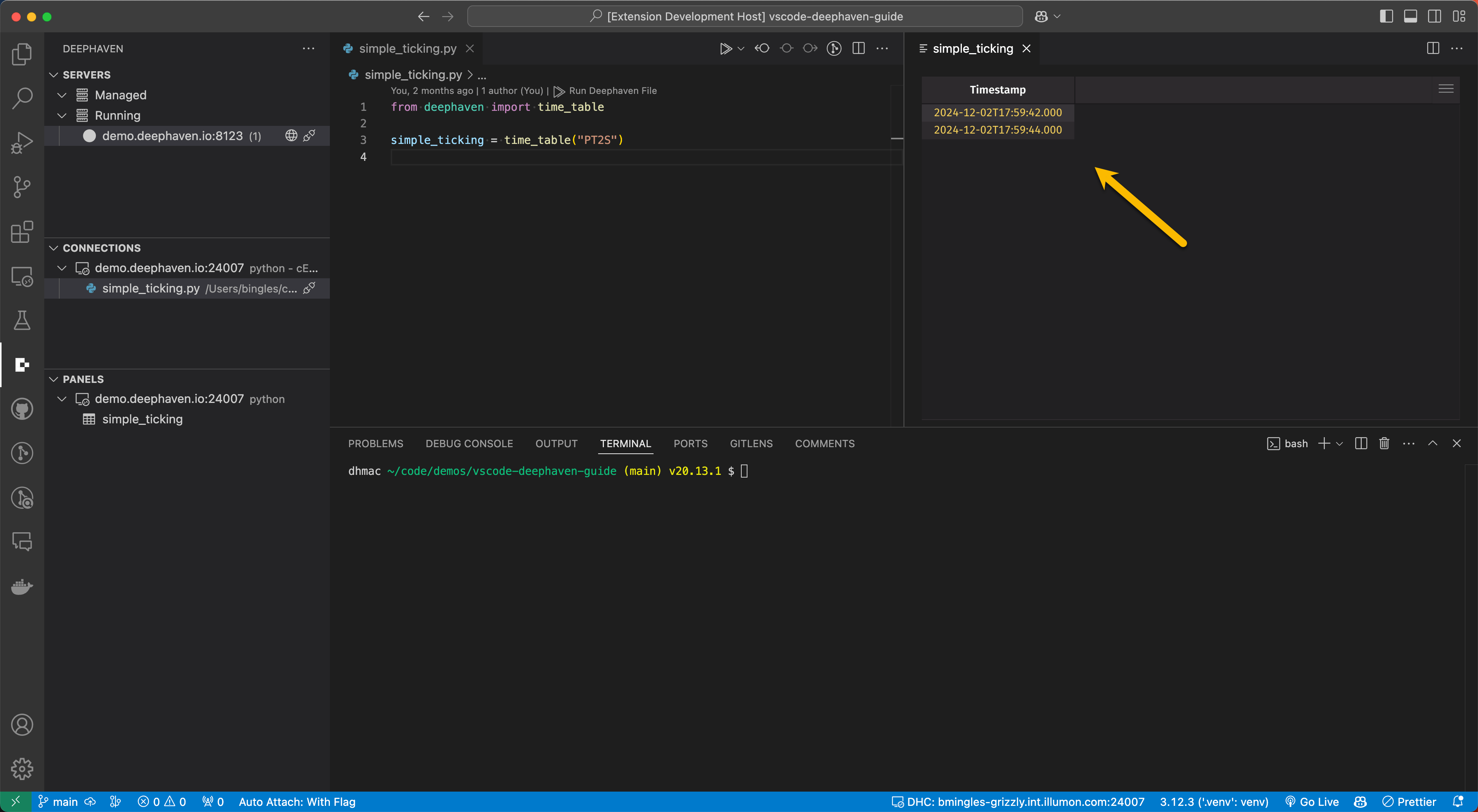1478x812 pixels.
Task: Open the run button dropdown arrow
Action: [x=741, y=49]
